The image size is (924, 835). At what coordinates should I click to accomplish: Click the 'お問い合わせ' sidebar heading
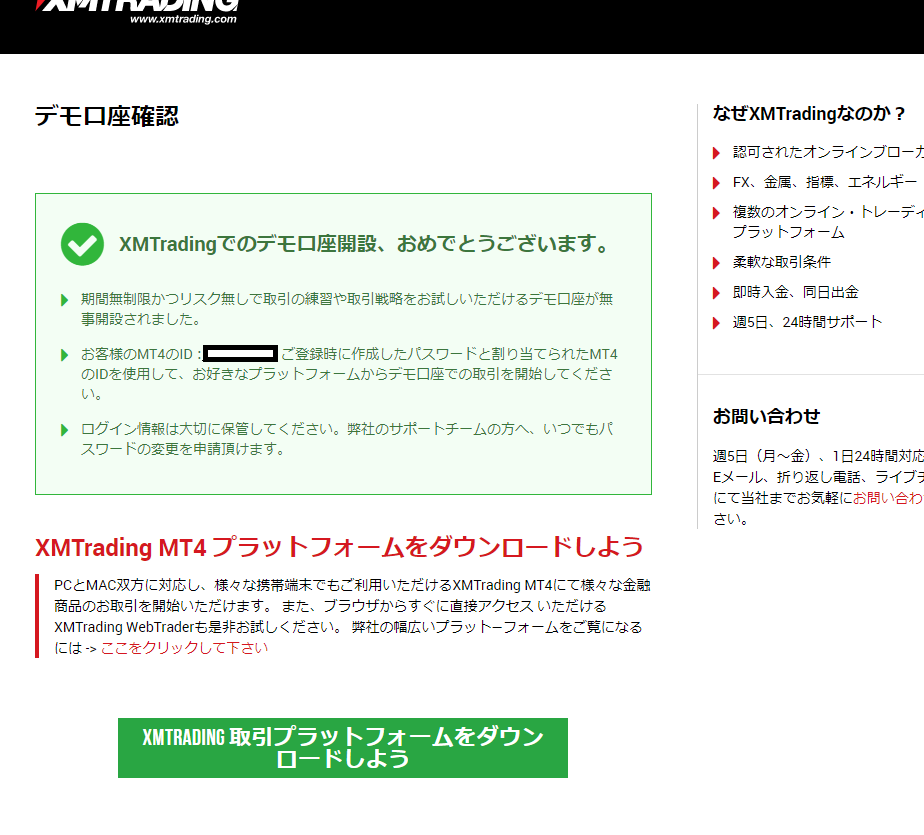click(766, 416)
